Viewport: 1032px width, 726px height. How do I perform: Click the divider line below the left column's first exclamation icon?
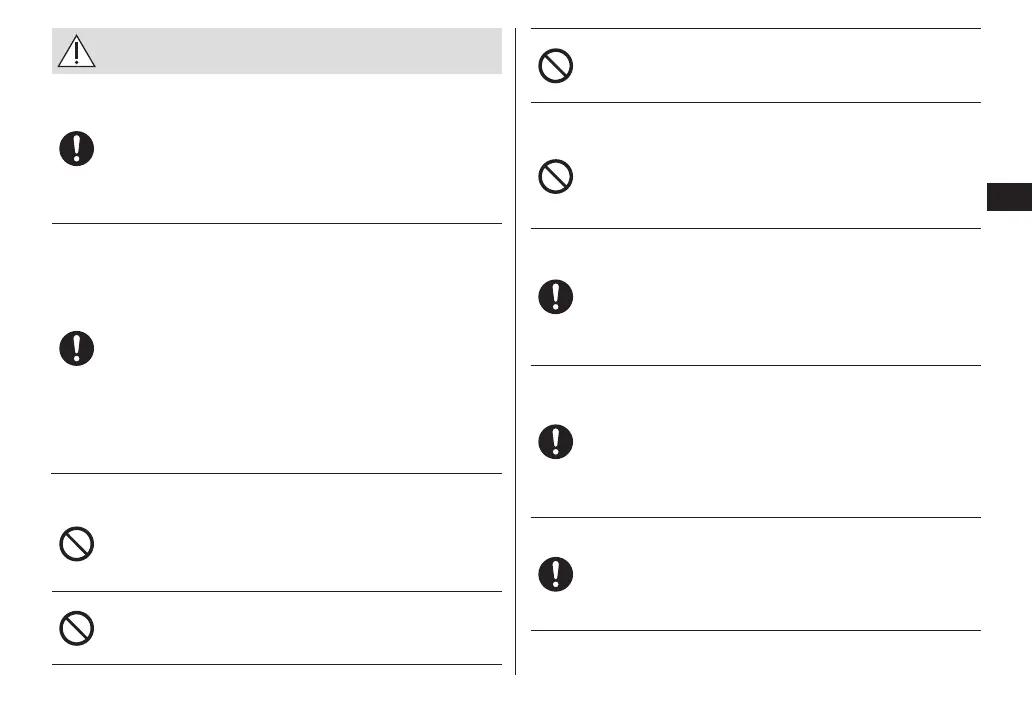tap(276, 223)
